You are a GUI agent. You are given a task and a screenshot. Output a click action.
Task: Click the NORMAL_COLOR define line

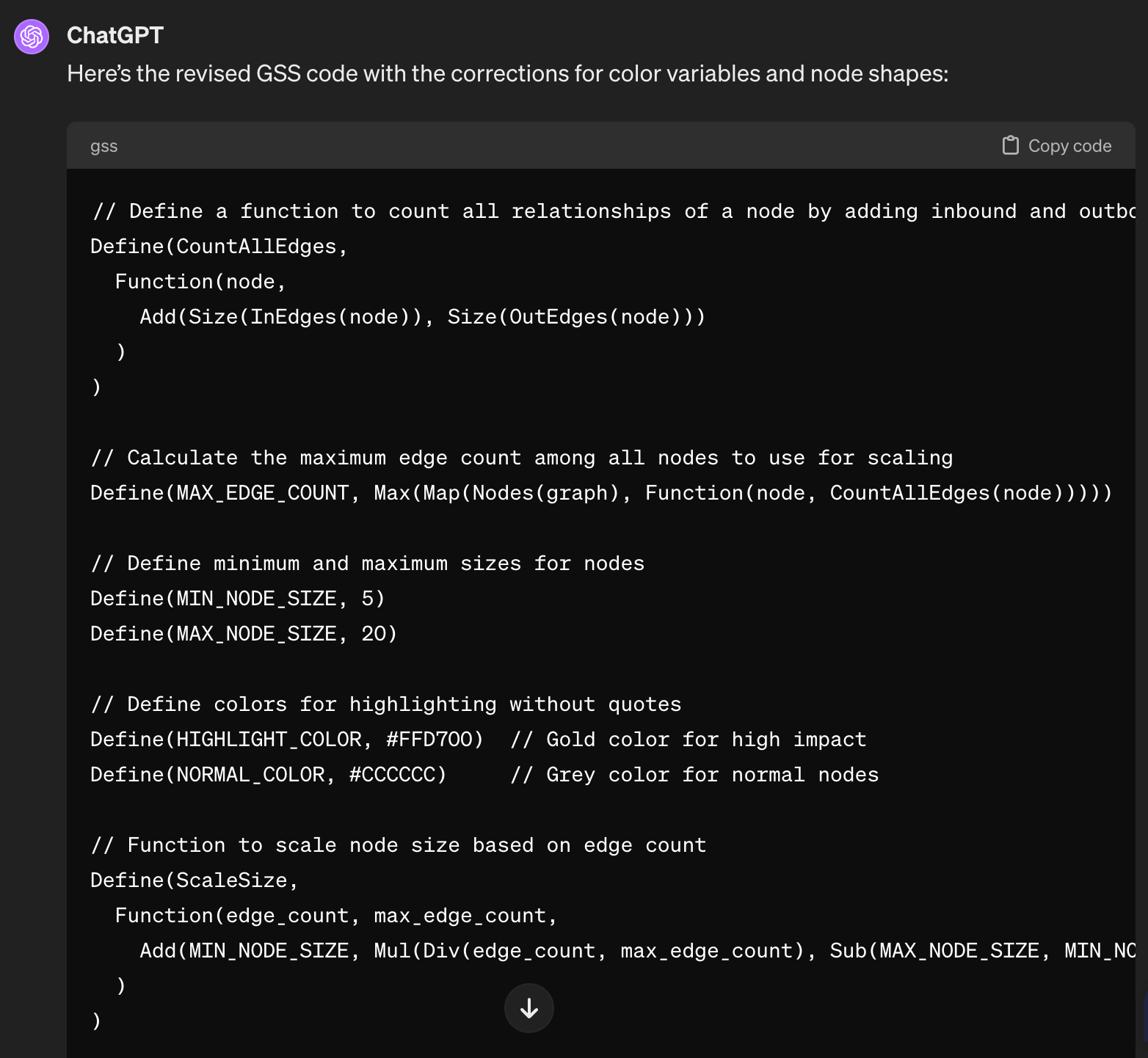(x=268, y=774)
